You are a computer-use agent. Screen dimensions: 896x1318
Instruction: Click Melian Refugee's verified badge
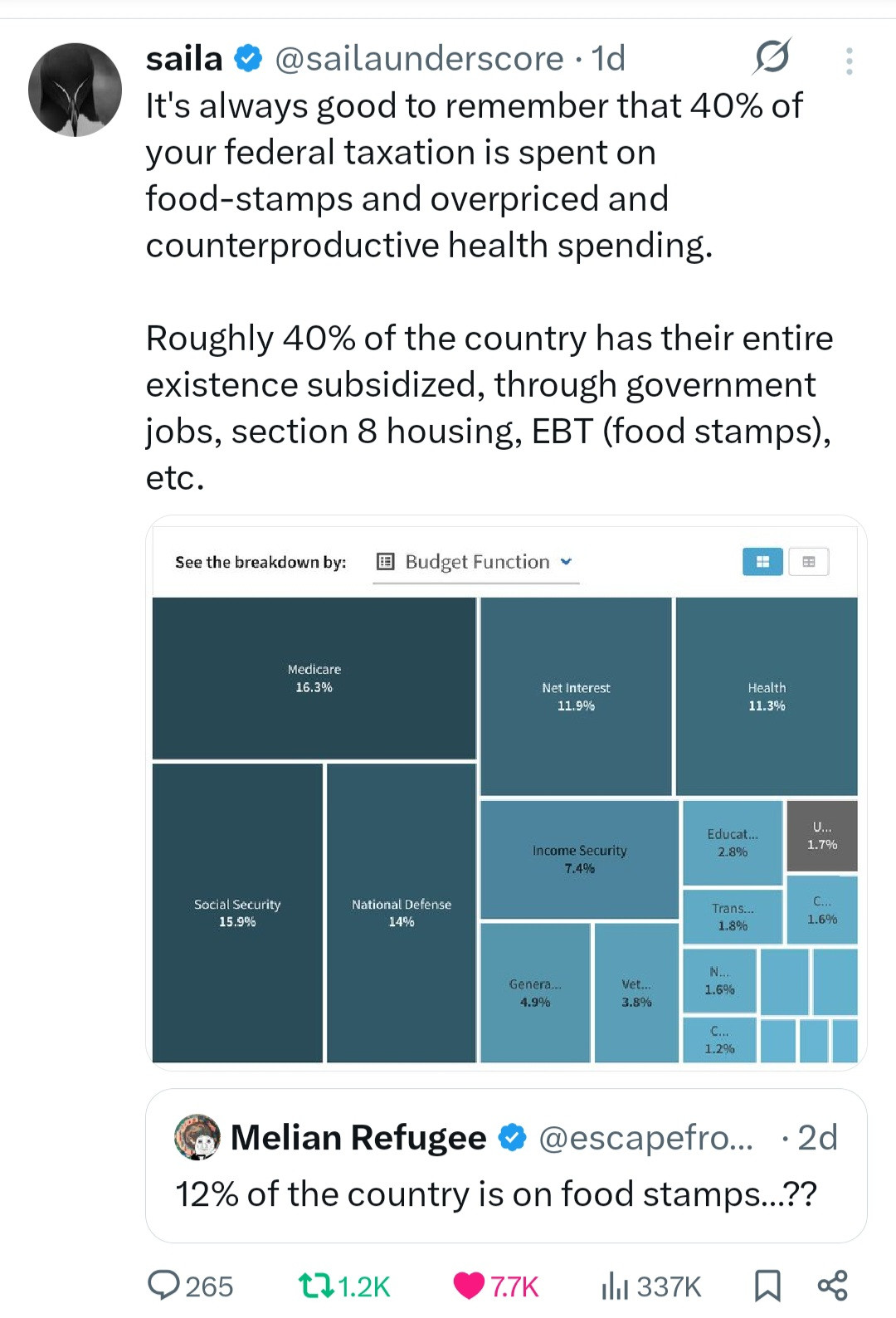click(x=514, y=1137)
